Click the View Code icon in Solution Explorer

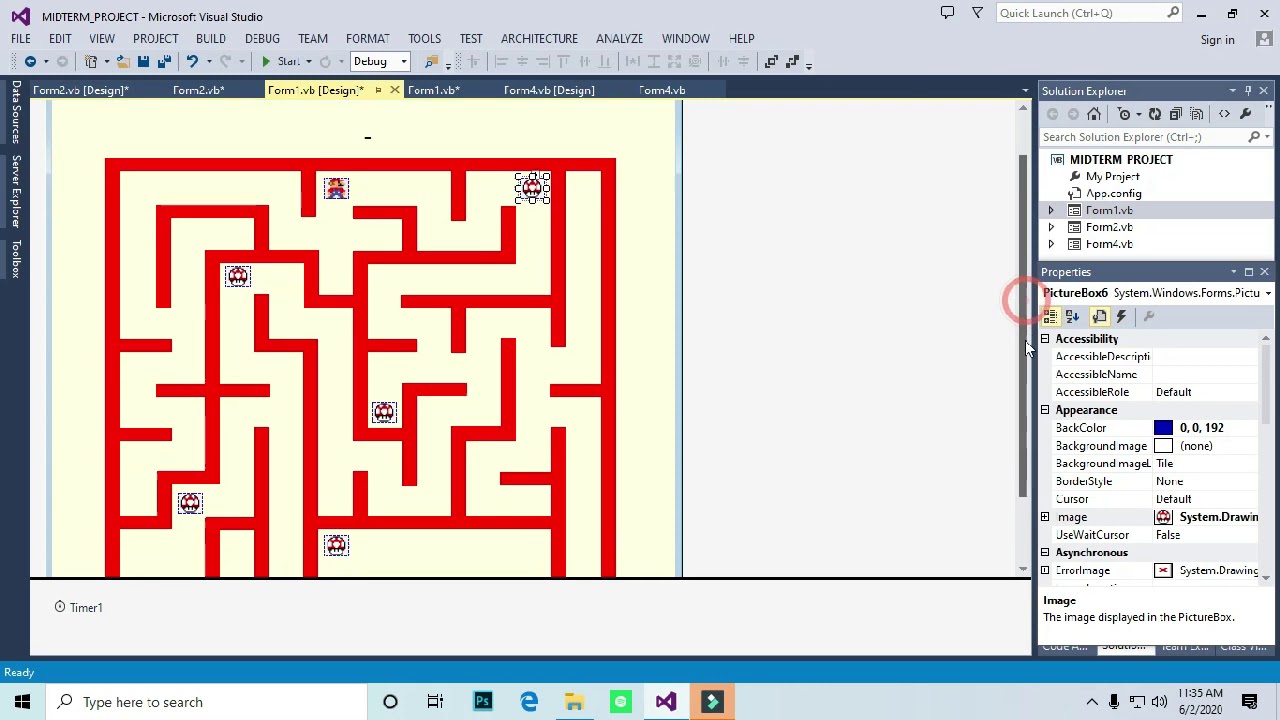pos(1224,114)
